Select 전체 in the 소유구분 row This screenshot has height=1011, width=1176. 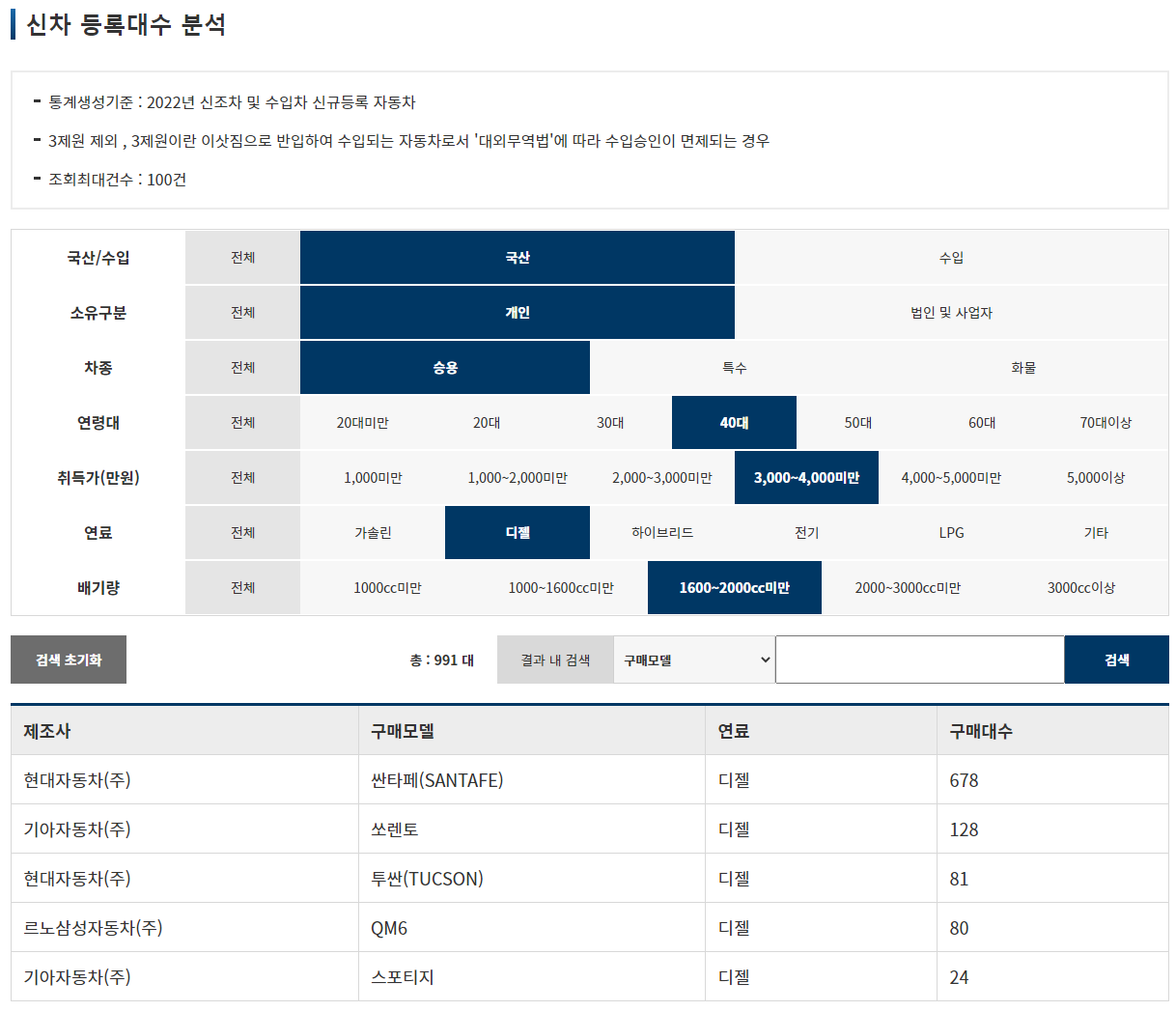coord(242,313)
